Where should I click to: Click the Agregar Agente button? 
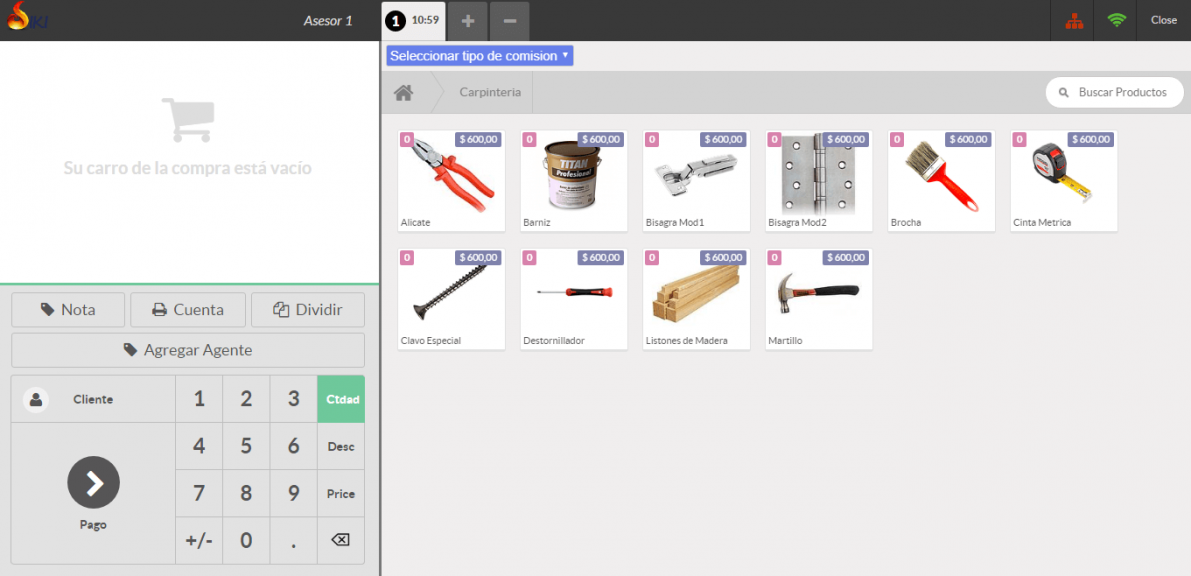click(188, 350)
